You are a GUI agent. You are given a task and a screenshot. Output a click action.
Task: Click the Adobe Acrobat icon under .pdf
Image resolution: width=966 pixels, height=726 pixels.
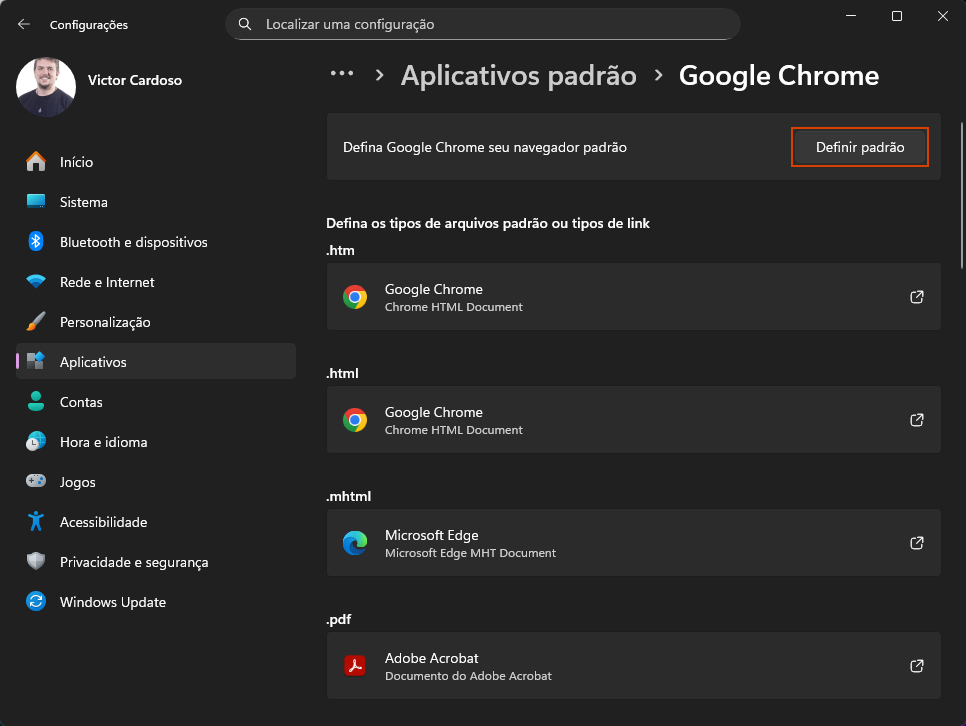[355, 666]
